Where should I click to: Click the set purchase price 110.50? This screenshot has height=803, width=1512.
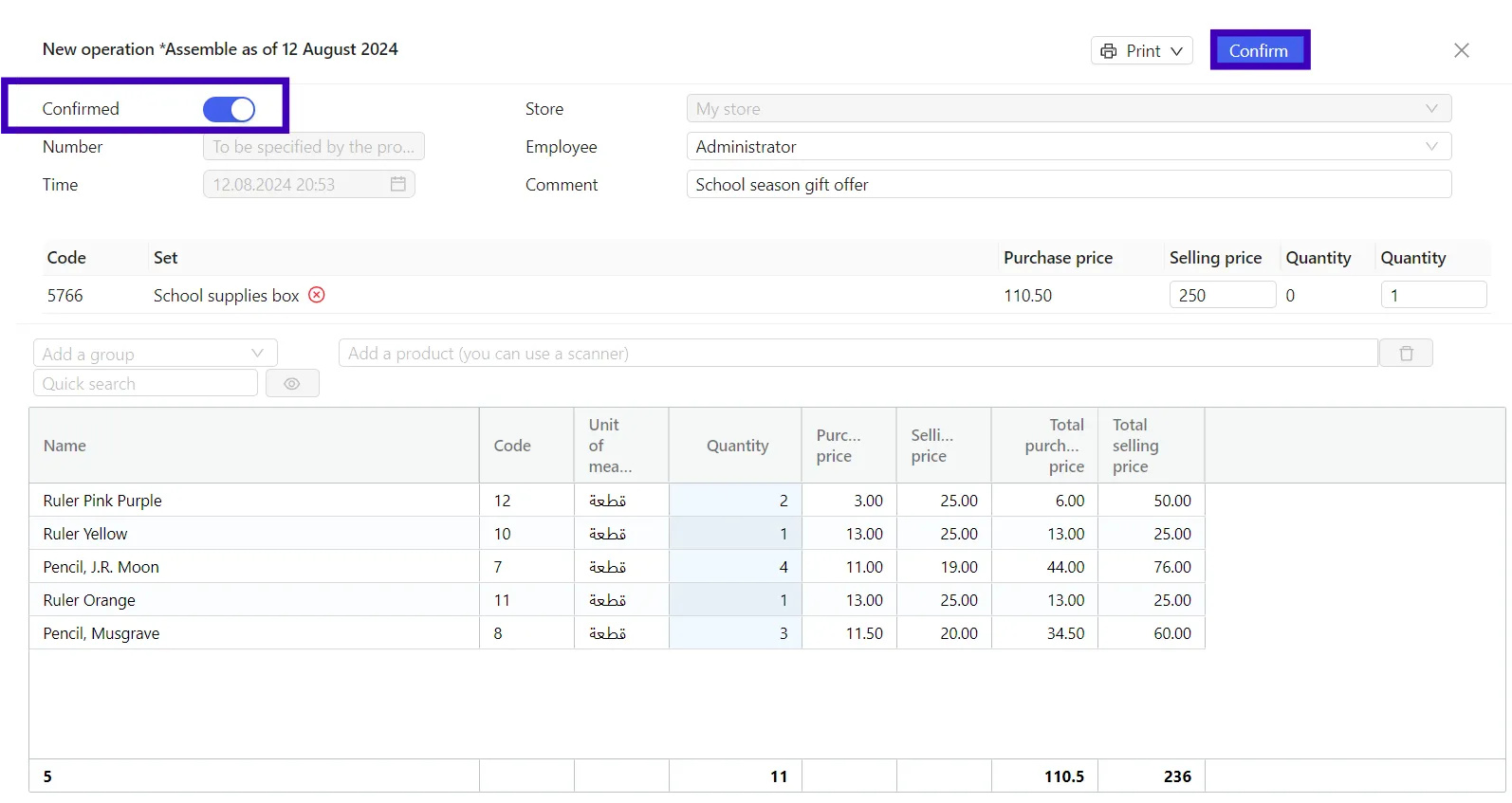click(1028, 296)
